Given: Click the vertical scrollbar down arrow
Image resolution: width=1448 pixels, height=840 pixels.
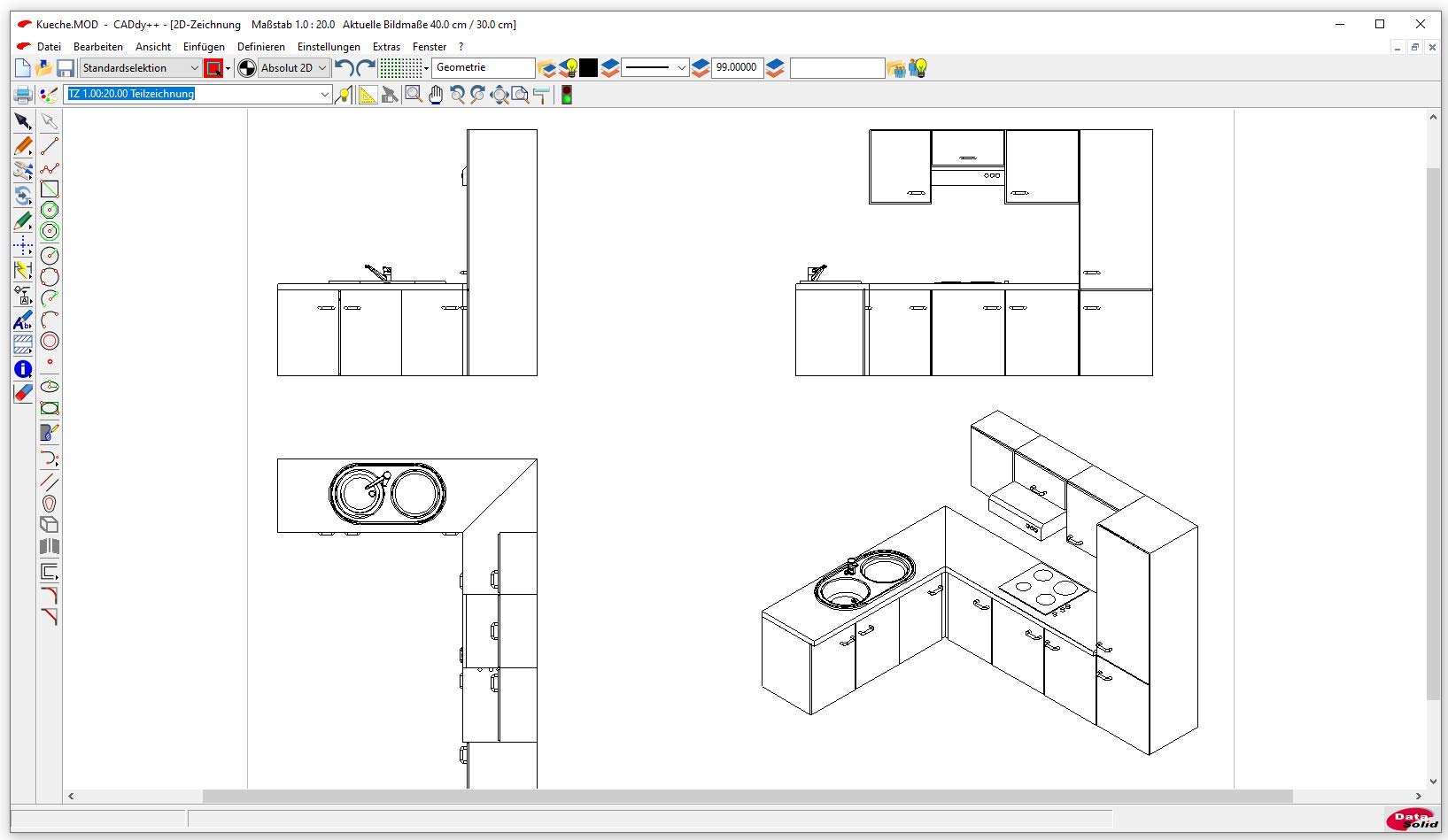Looking at the screenshot, I should click(1434, 782).
